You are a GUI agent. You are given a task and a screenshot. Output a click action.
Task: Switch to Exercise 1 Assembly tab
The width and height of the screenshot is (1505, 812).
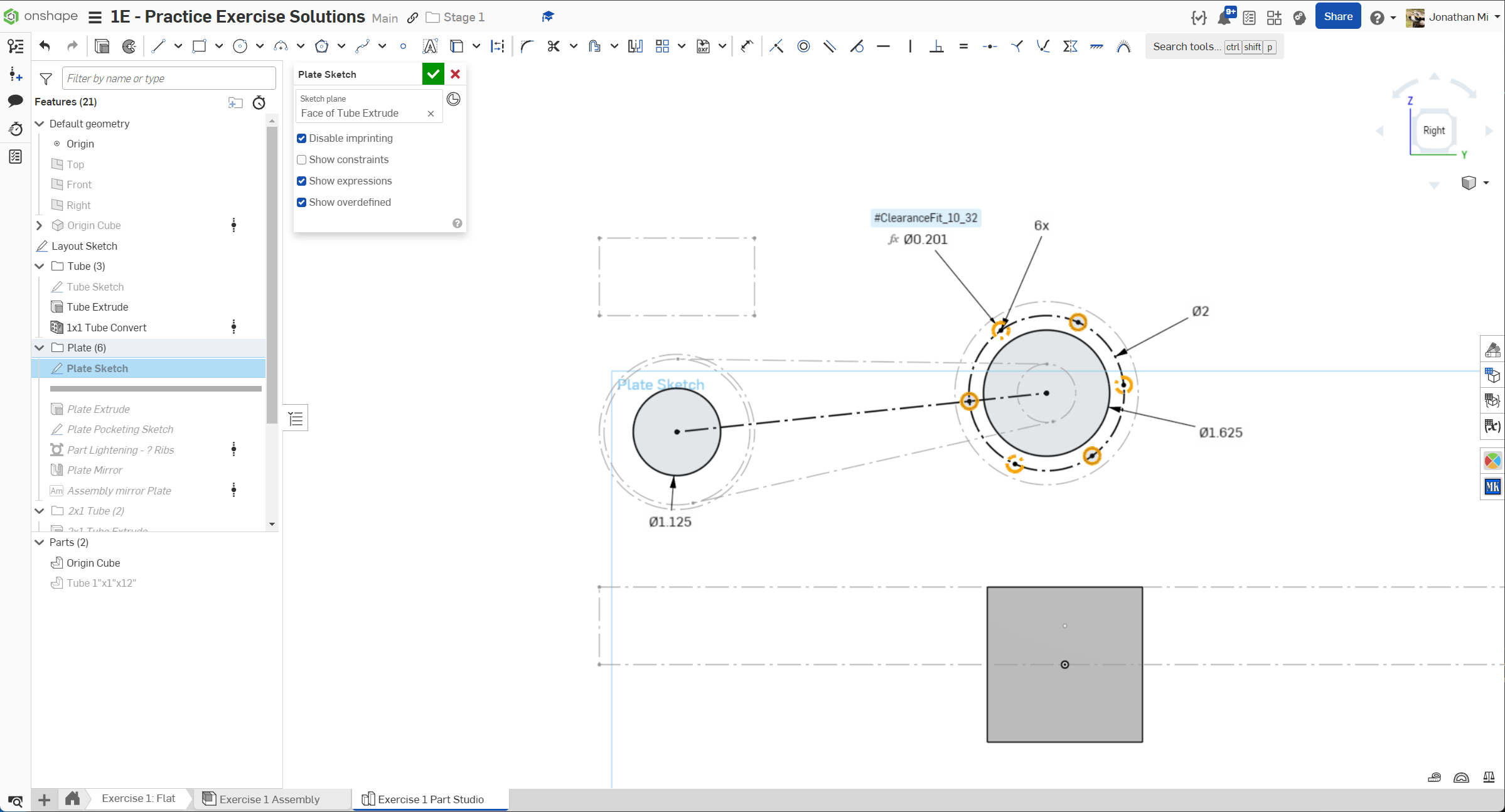[x=269, y=799]
